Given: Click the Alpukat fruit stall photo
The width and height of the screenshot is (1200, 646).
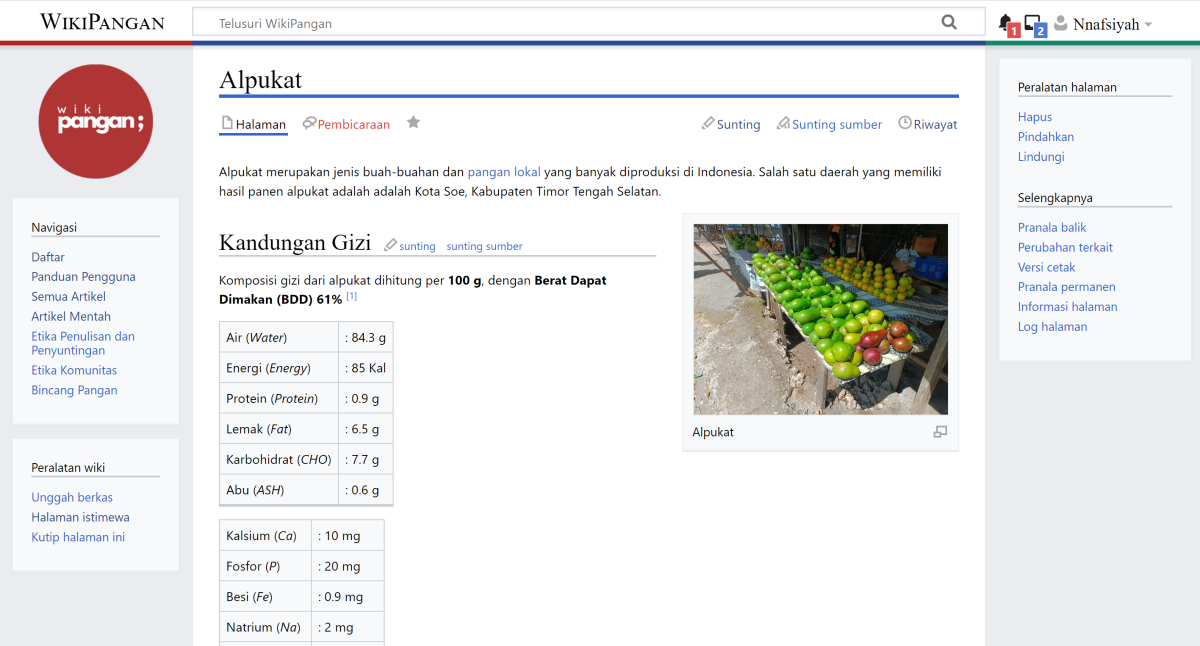Looking at the screenshot, I should (820, 318).
